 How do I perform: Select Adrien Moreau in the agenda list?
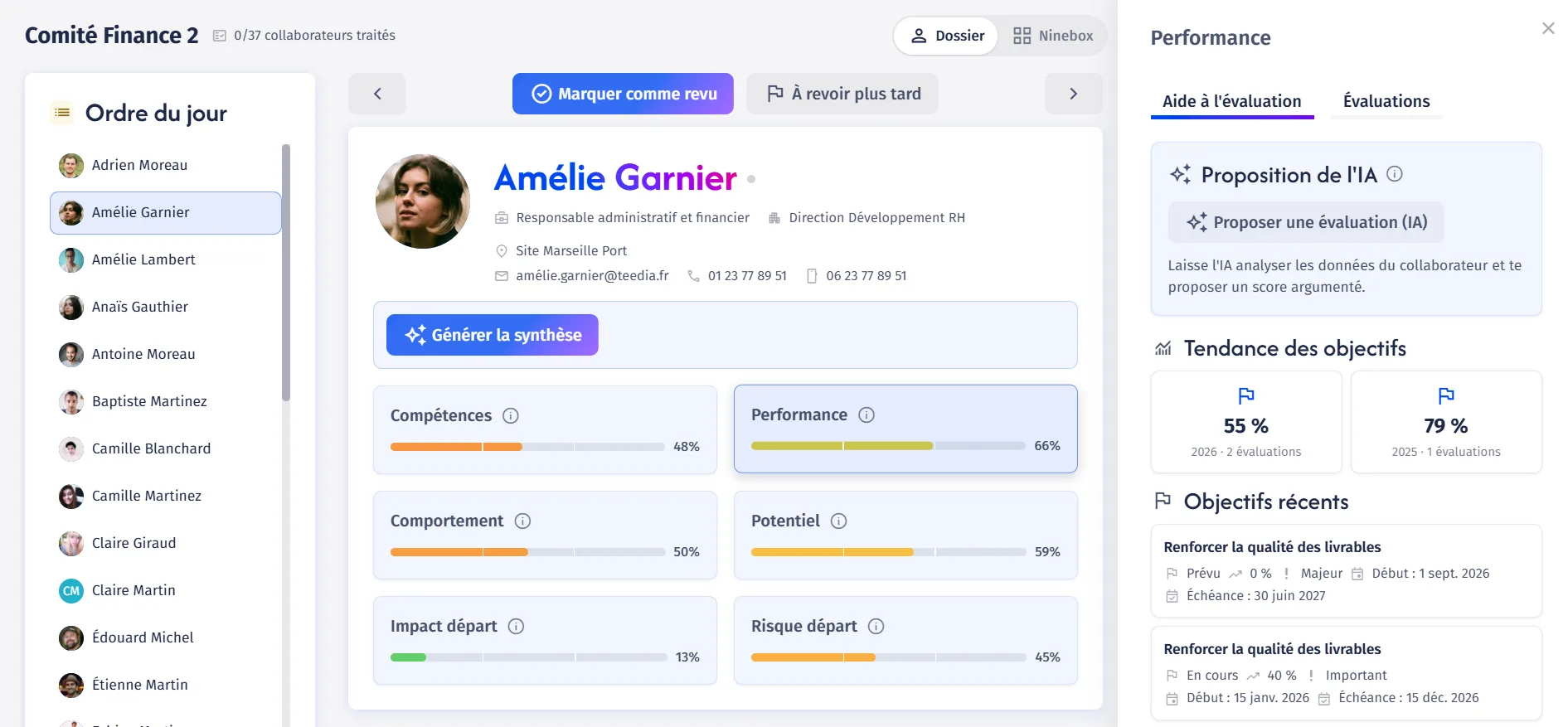point(166,166)
